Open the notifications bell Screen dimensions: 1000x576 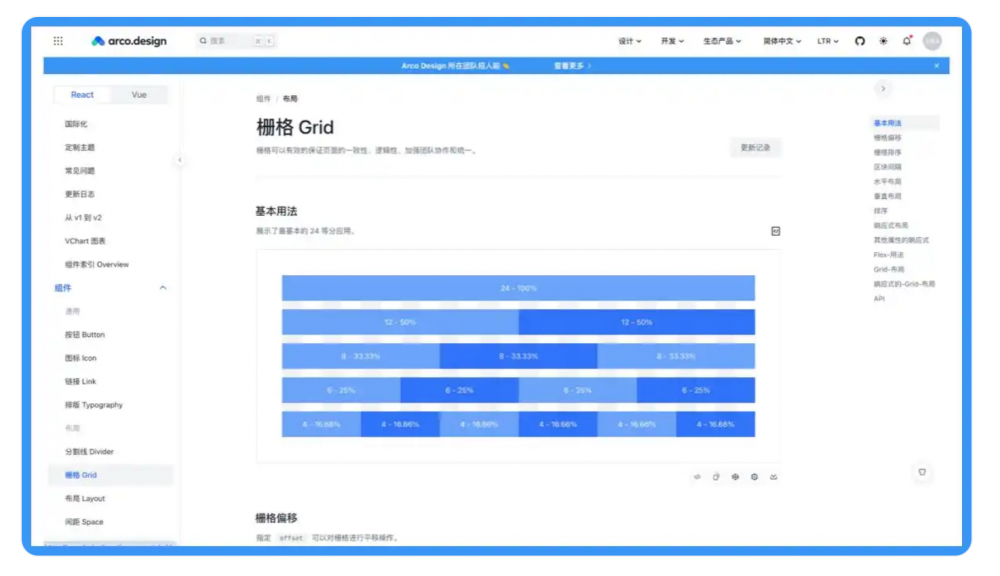point(907,41)
